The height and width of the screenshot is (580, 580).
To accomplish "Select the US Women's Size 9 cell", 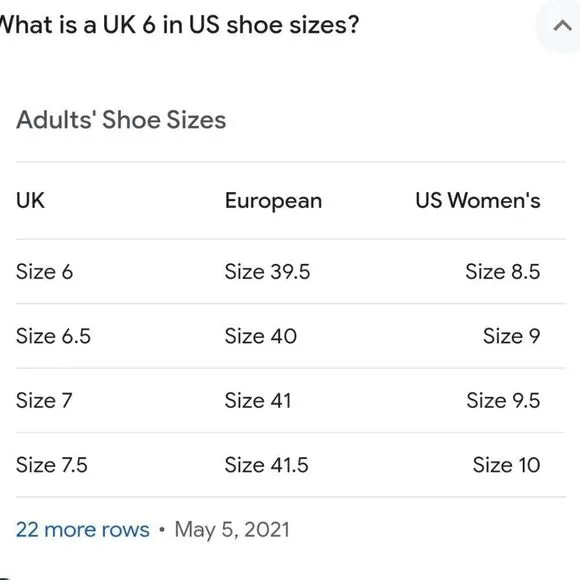I will coord(512,336).
